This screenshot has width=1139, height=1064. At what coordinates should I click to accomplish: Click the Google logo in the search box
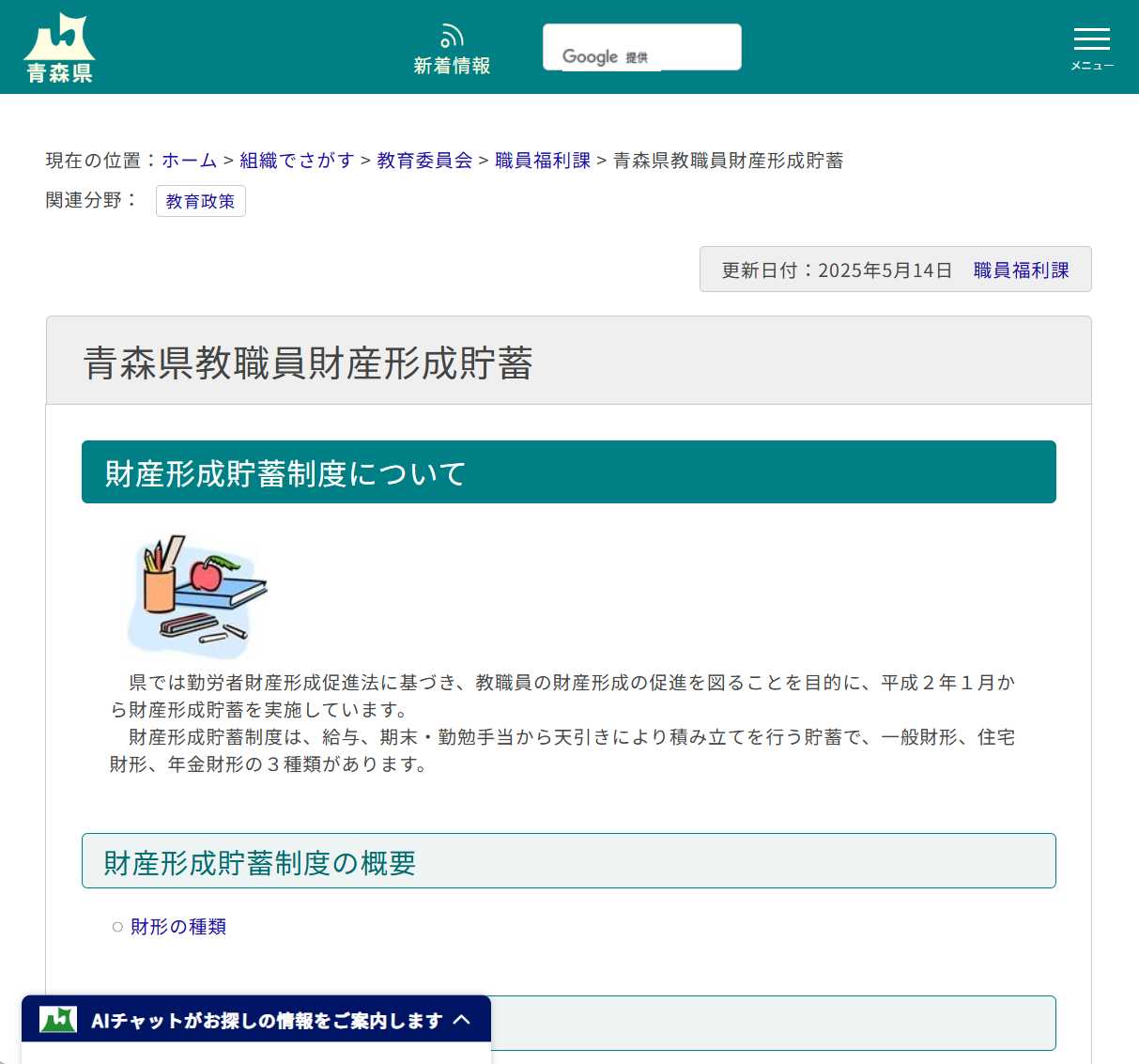tap(591, 56)
